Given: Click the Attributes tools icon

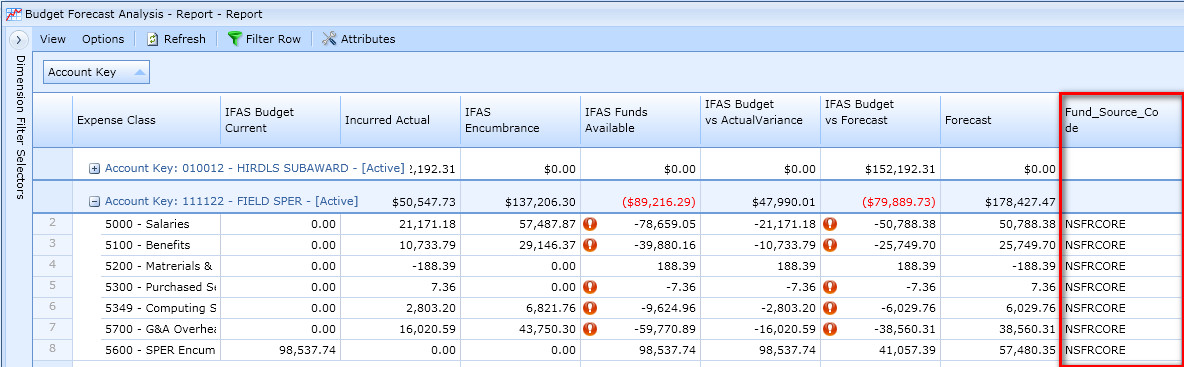Looking at the screenshot, I should tap(329, 39).
